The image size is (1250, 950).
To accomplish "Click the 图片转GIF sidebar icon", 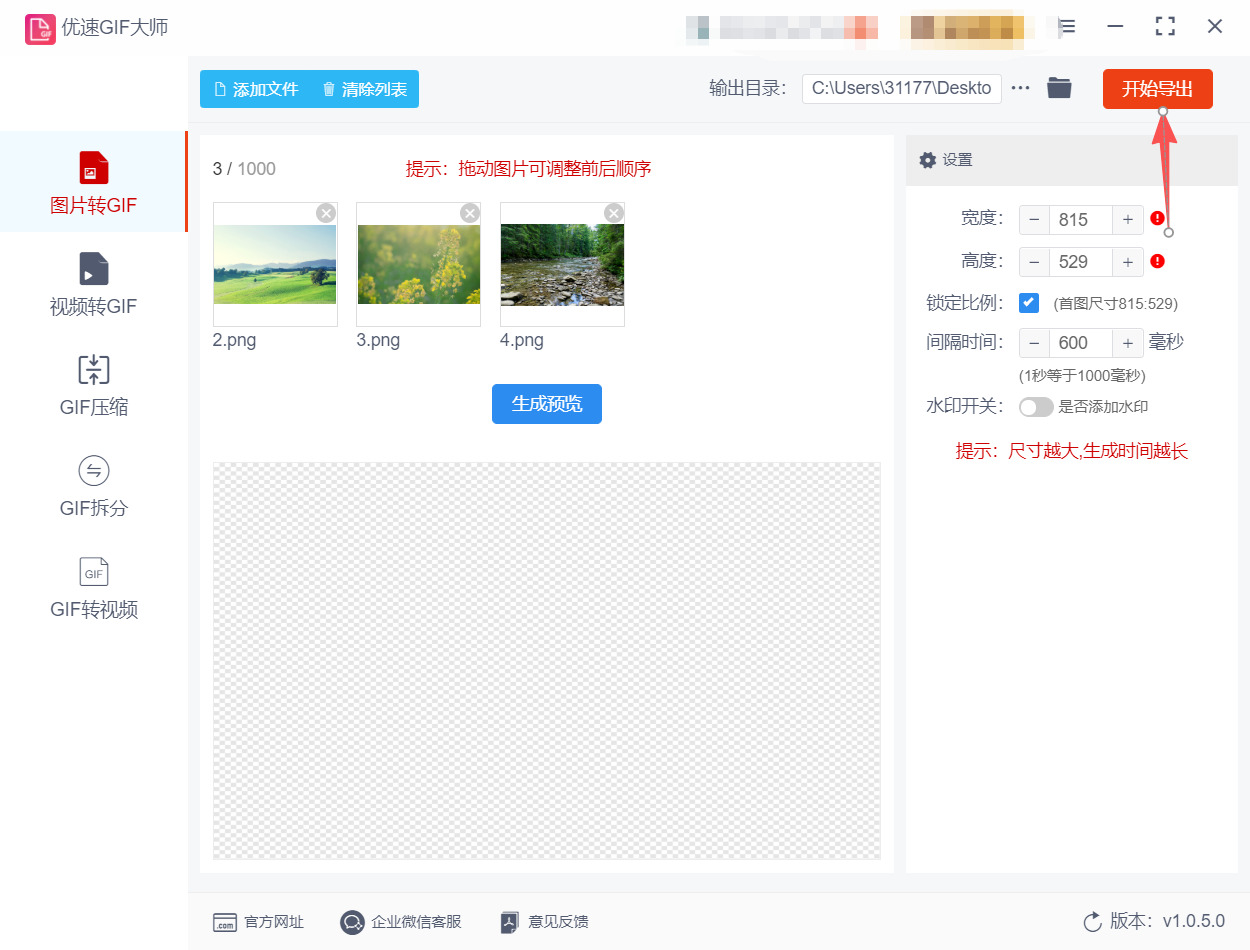I will (93, 182).
